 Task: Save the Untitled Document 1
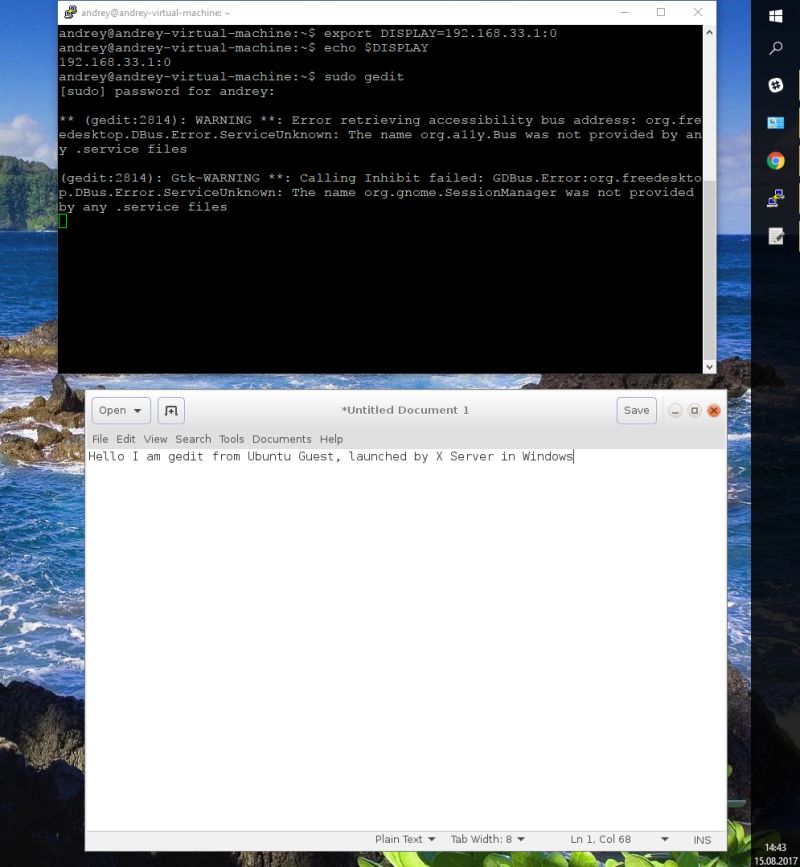tap(636, 410)
